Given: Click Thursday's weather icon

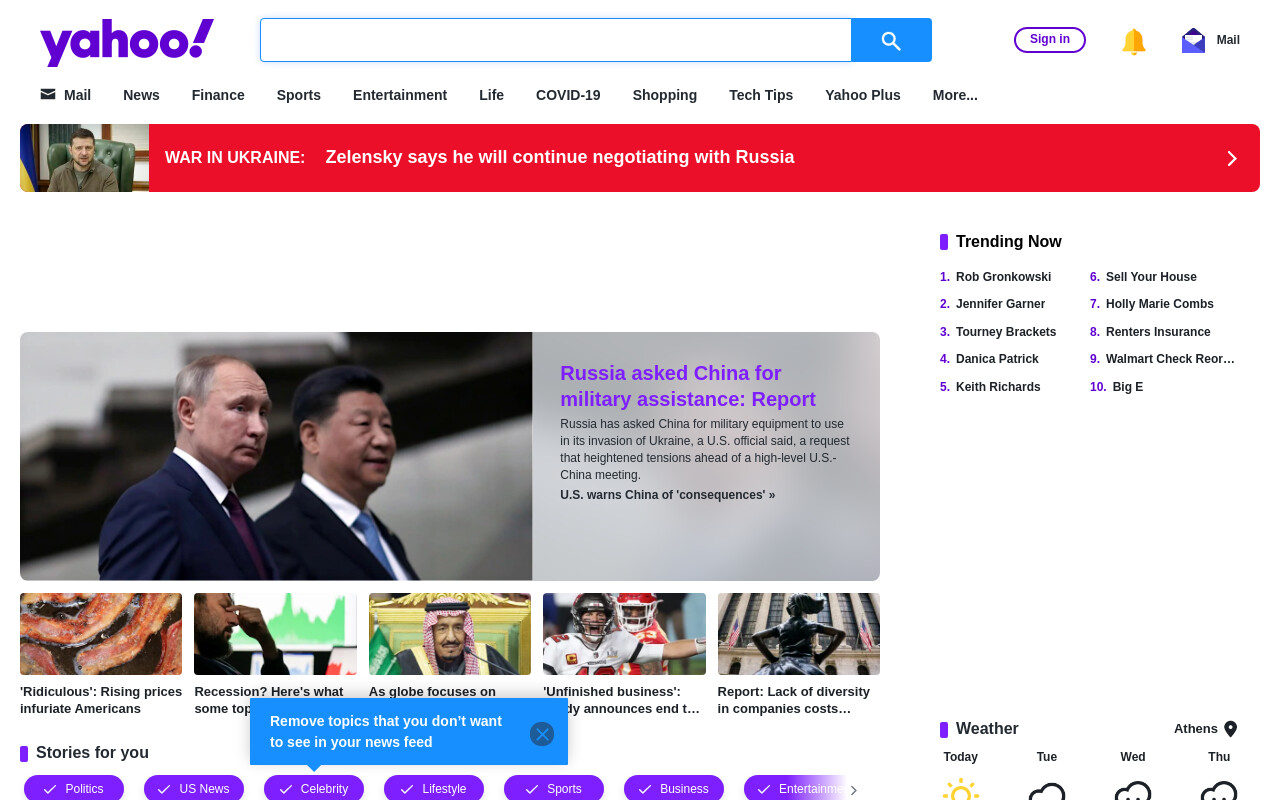Looking at the screenshot, I should click(x=1219, y=791).
